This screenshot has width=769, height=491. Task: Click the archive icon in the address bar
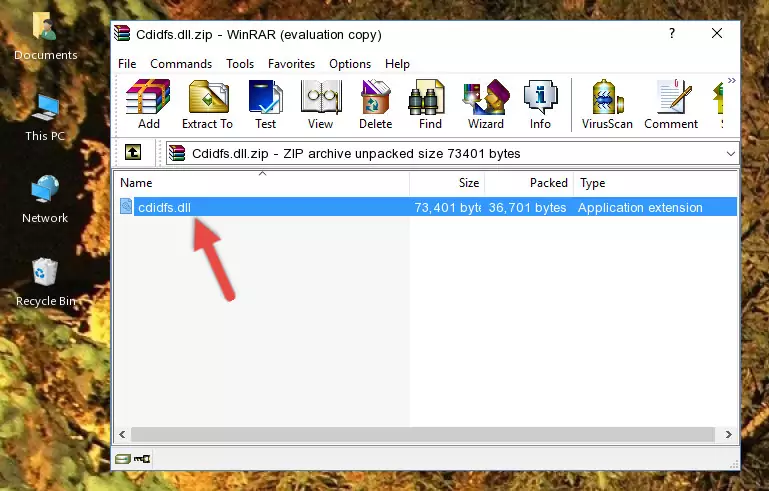point(177,154)
